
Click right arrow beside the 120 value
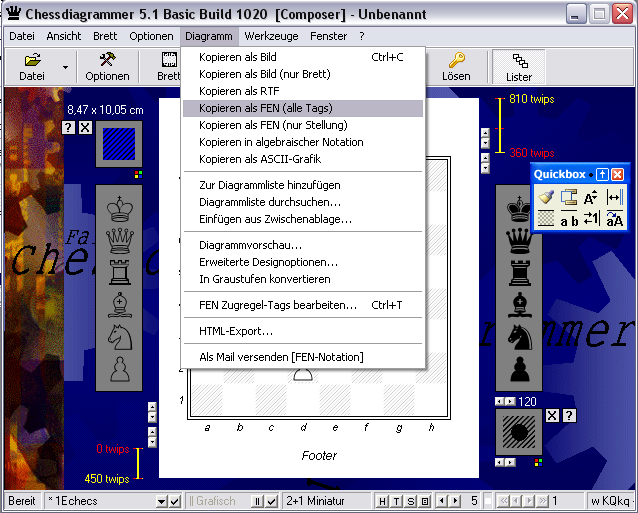510,402
